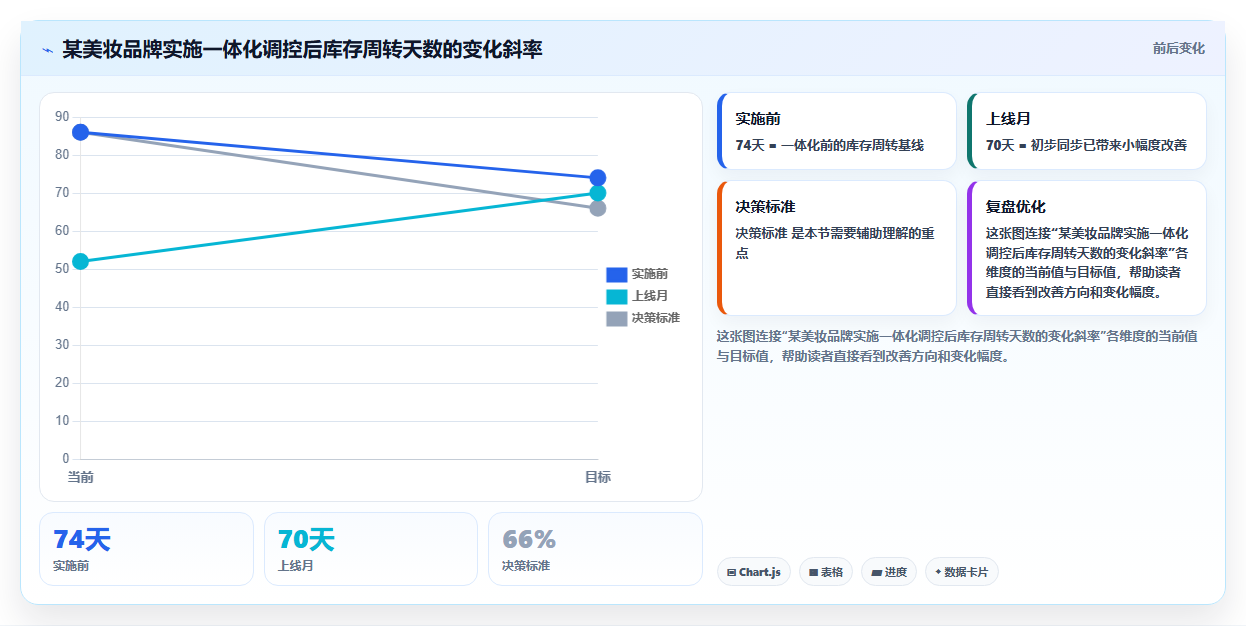Click the 66% stat card

(x=595, y=549)
